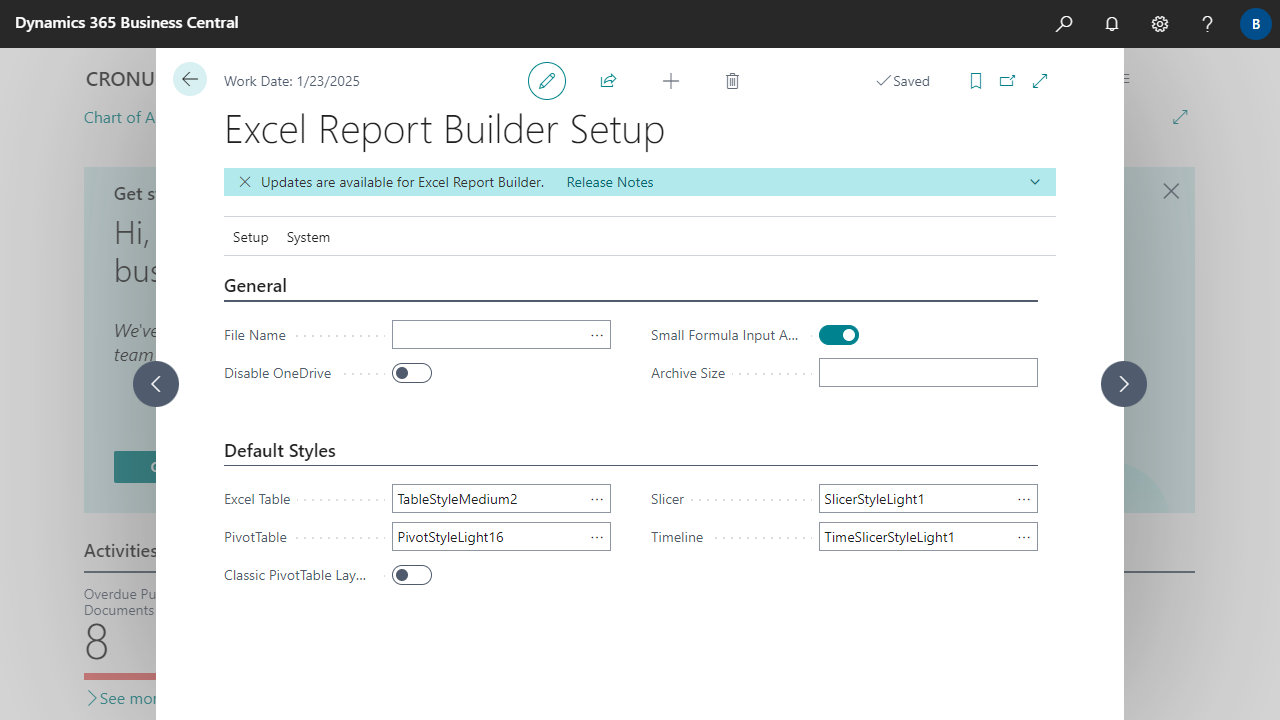Open Slicer style lookup ellipsis
1280x720 pixels.
[1024, 499]
